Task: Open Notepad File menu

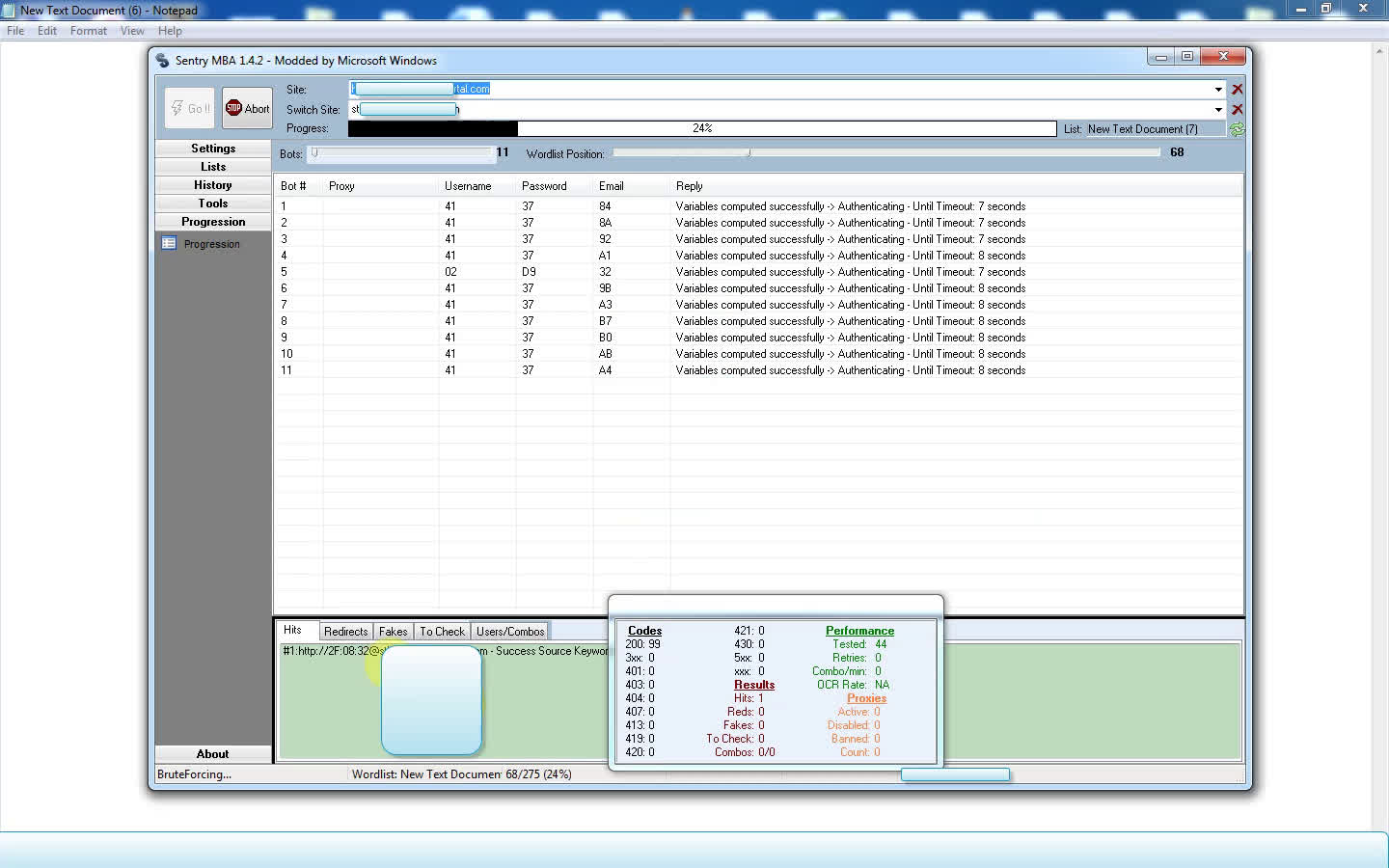Action: point(15,31)
